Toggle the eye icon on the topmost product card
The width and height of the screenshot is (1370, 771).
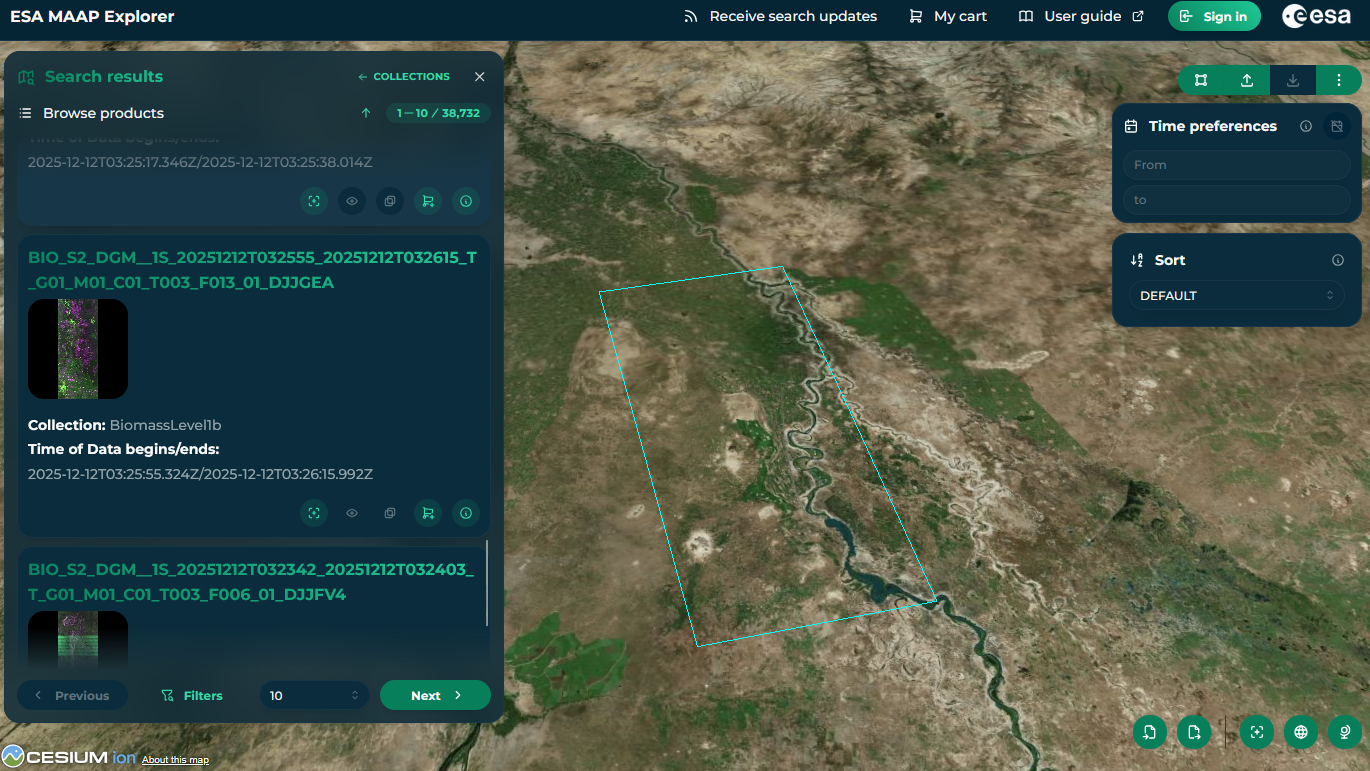(352, 201)
